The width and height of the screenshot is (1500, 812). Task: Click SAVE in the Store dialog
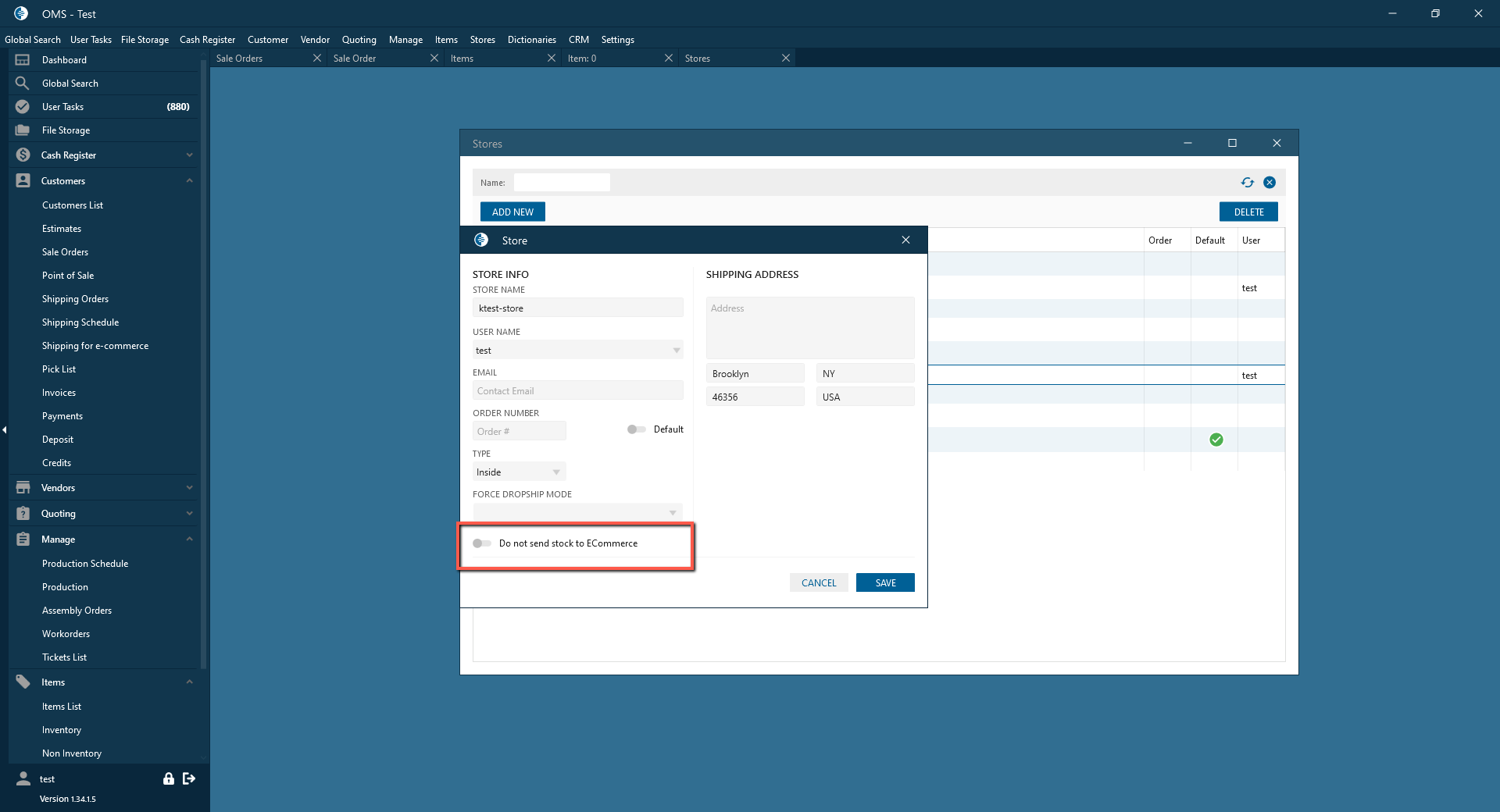(x=885, y=583)
